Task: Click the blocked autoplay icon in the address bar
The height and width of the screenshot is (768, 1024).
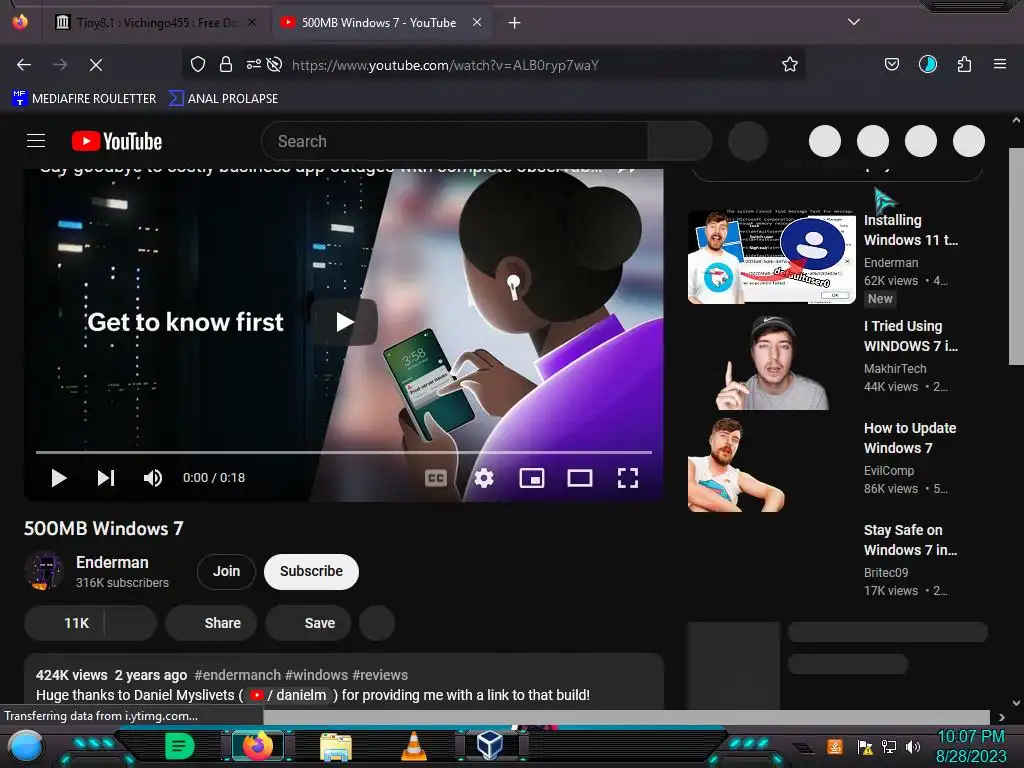Action: tap(275, 64)
